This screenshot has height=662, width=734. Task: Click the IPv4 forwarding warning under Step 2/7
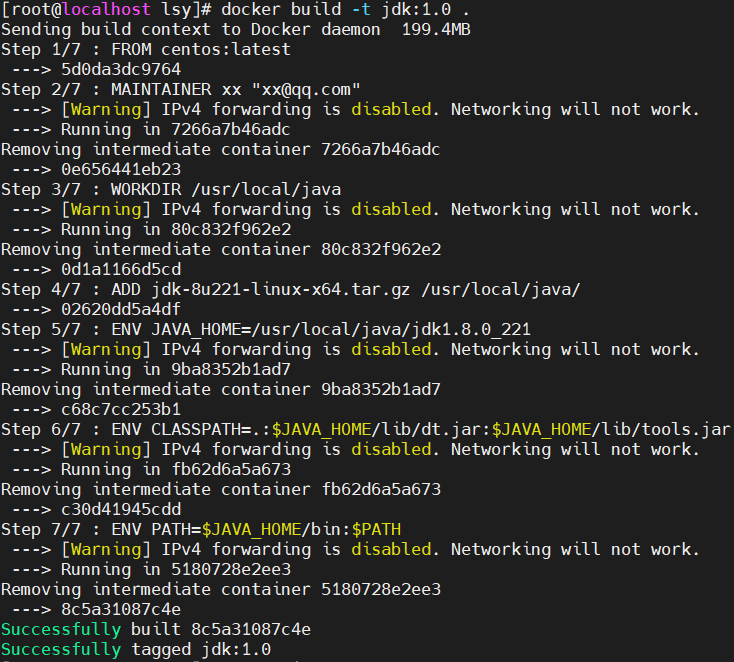(x=356, y=110)
